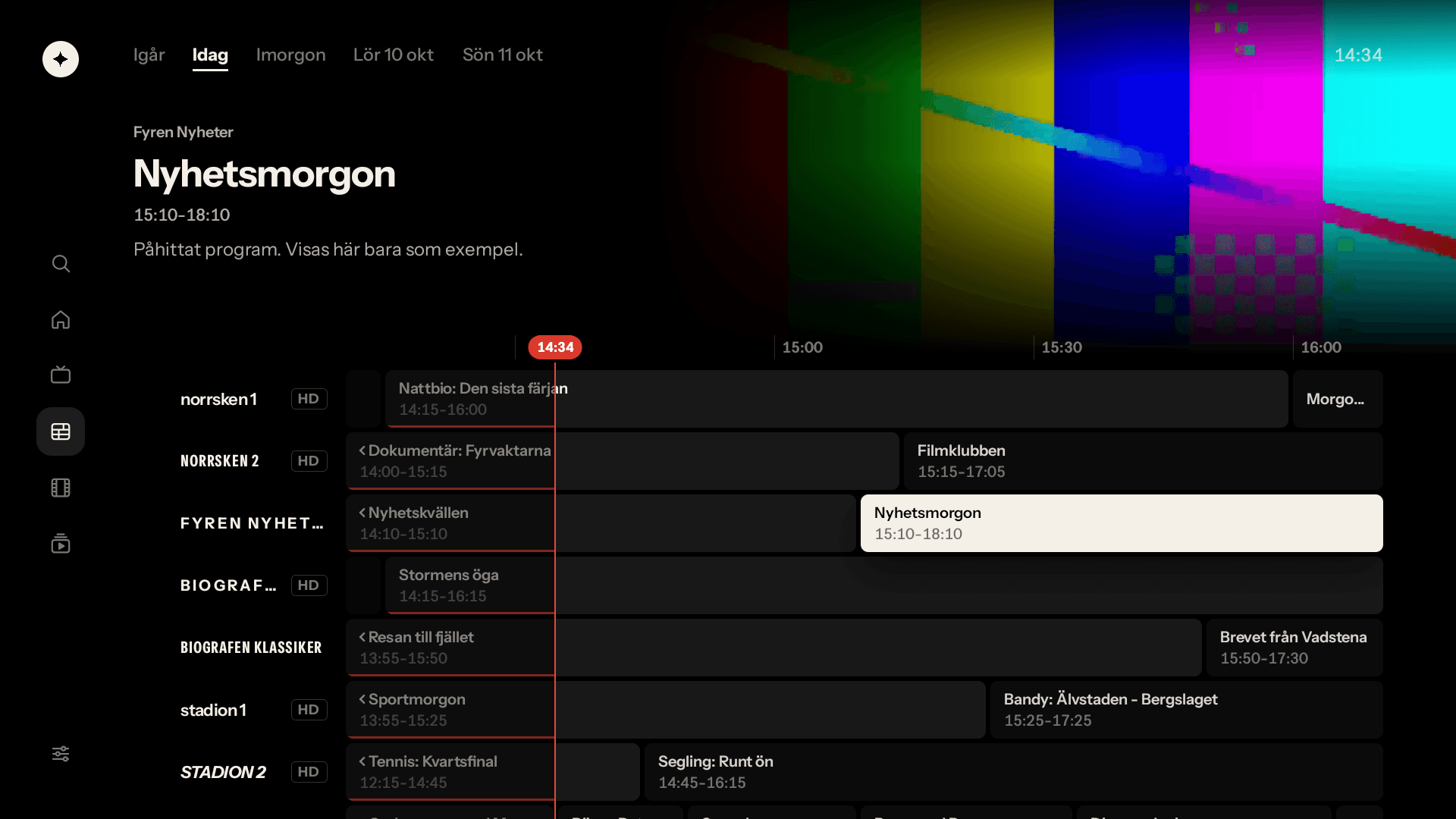The image size is (1456, 819).
Task: Open movies film-strip icon
Action: pyautogui.click(x=61, y=488)
